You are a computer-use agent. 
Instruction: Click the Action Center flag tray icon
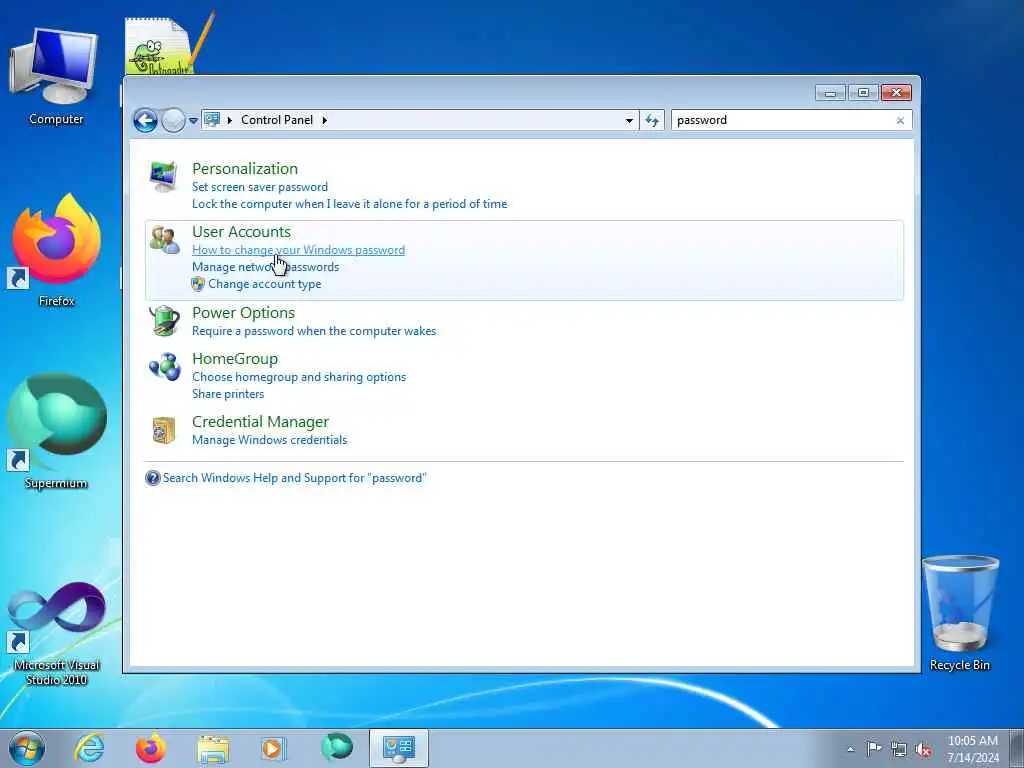pyautogui.click(x=874, y=748)
